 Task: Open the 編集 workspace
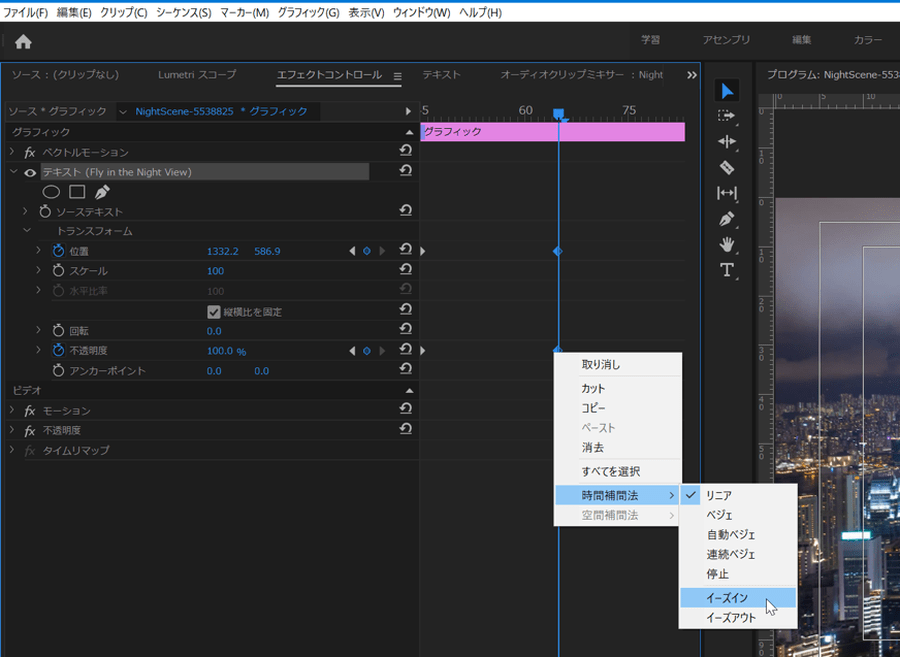[x=802, y=40]
